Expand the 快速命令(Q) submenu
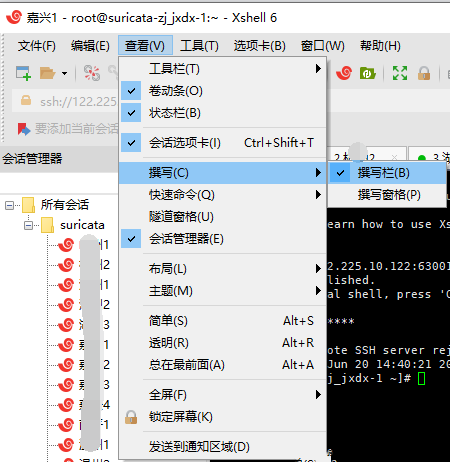Viewport: 450px width, 462px height. pyautogui.click(x=222, y=195)
